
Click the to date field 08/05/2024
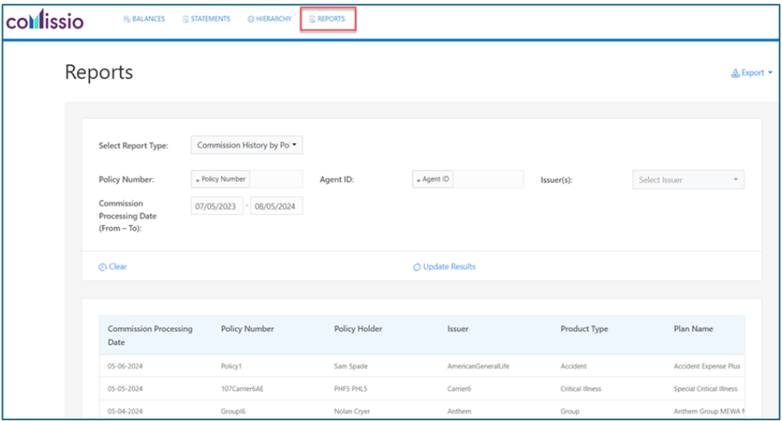point(276,206)
